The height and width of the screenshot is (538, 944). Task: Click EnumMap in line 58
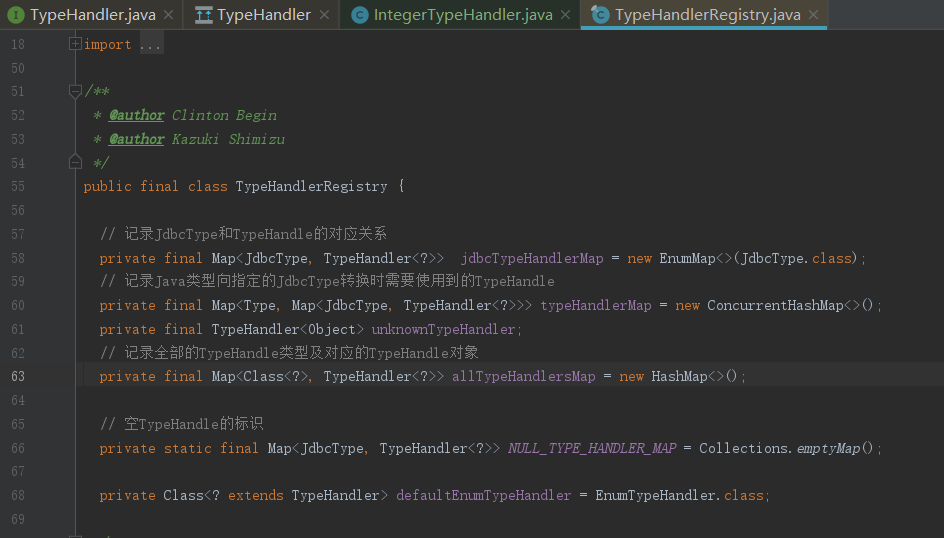click(687, 258)
